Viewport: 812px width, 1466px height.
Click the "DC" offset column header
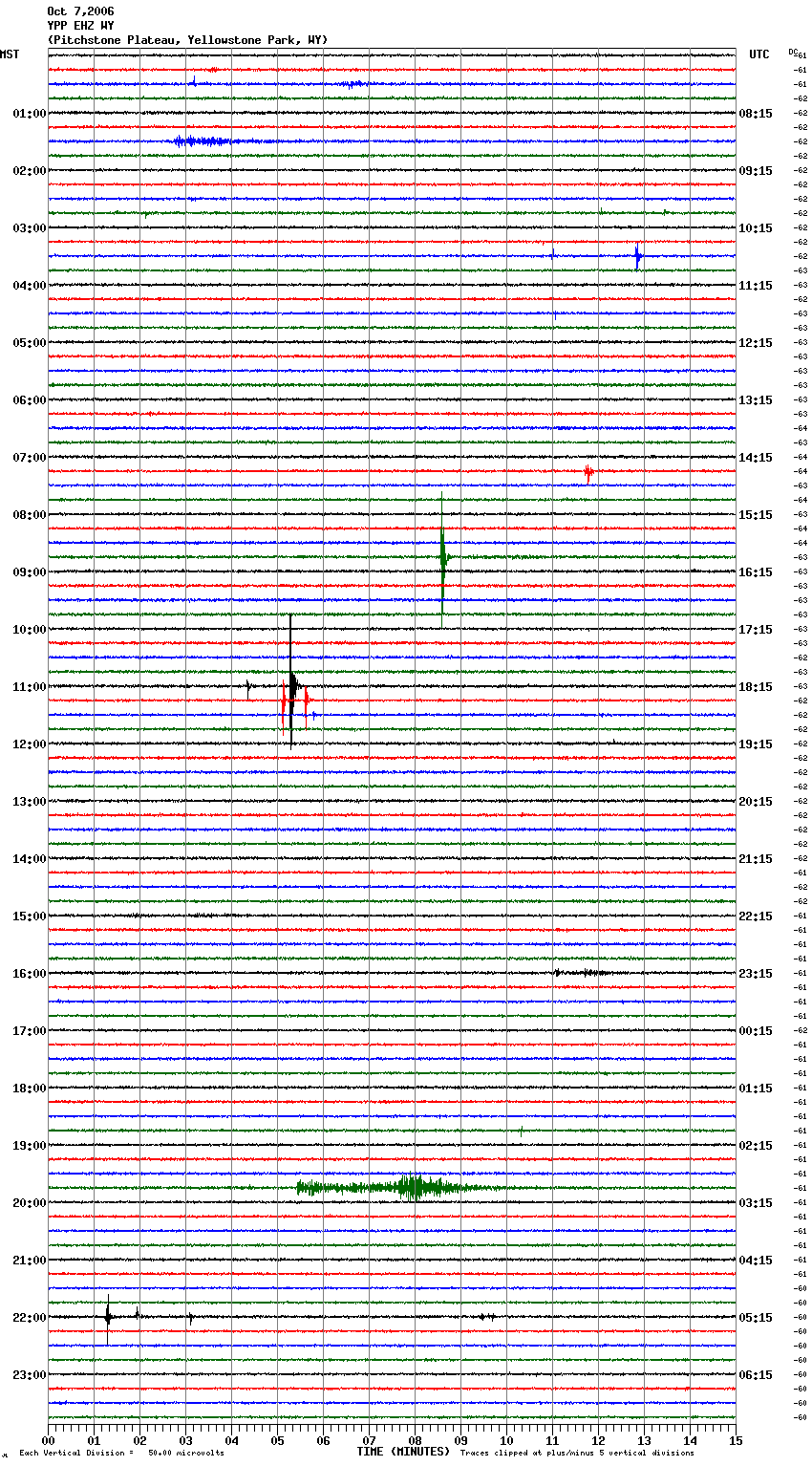[x=793, y=52]
